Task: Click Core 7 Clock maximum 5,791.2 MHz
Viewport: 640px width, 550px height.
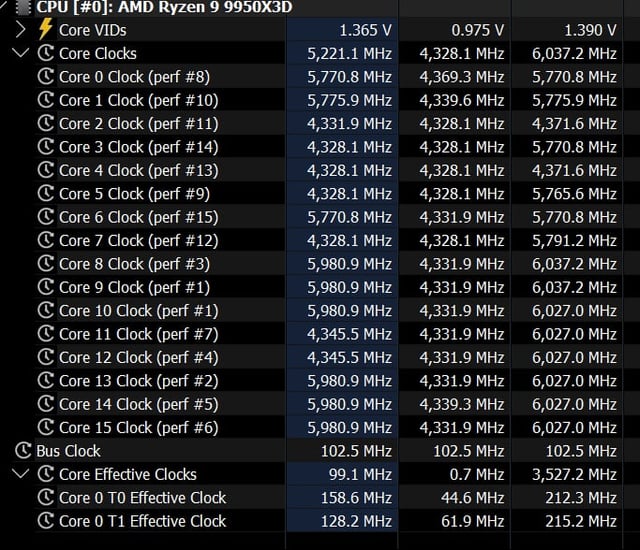Action: 574,240
